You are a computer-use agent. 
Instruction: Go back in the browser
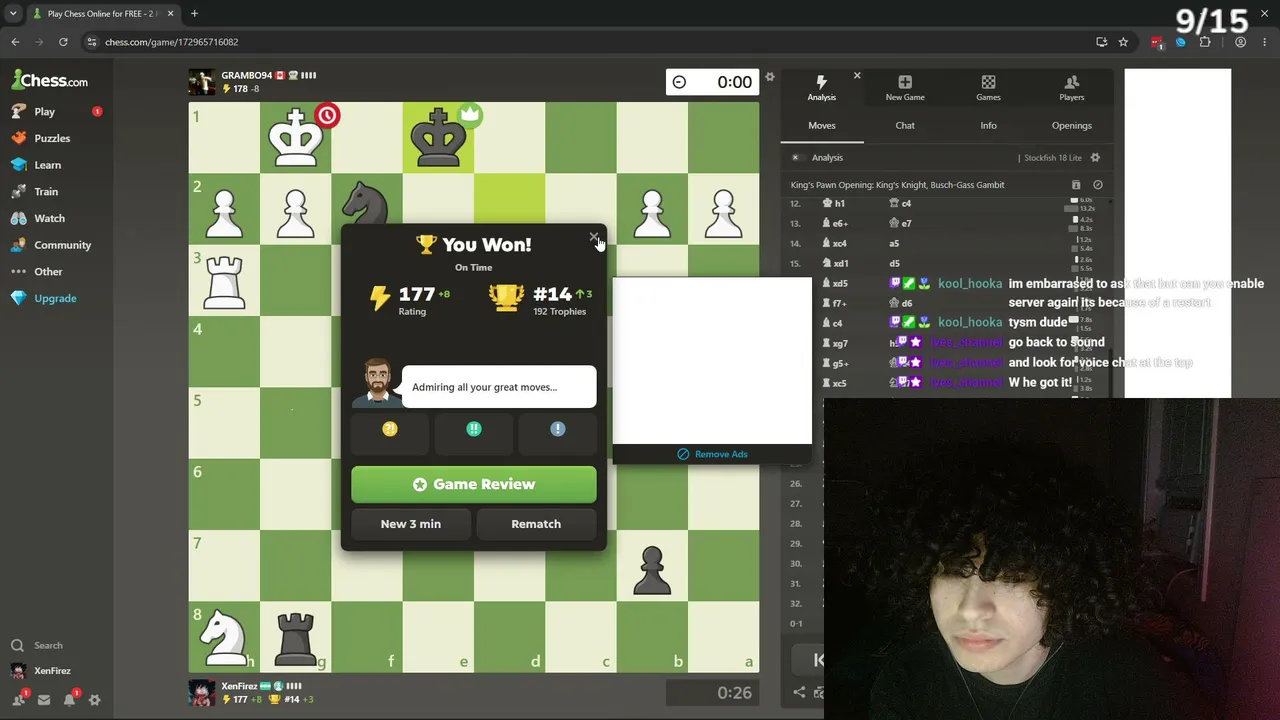point(15,42)
